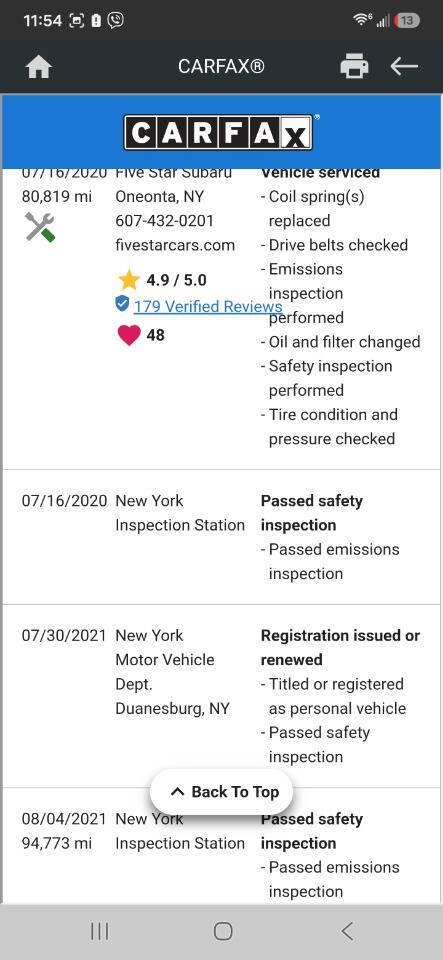Screen dimensions: 443x960
Task: Tap Android back navigation button
Action: (347, 931)
